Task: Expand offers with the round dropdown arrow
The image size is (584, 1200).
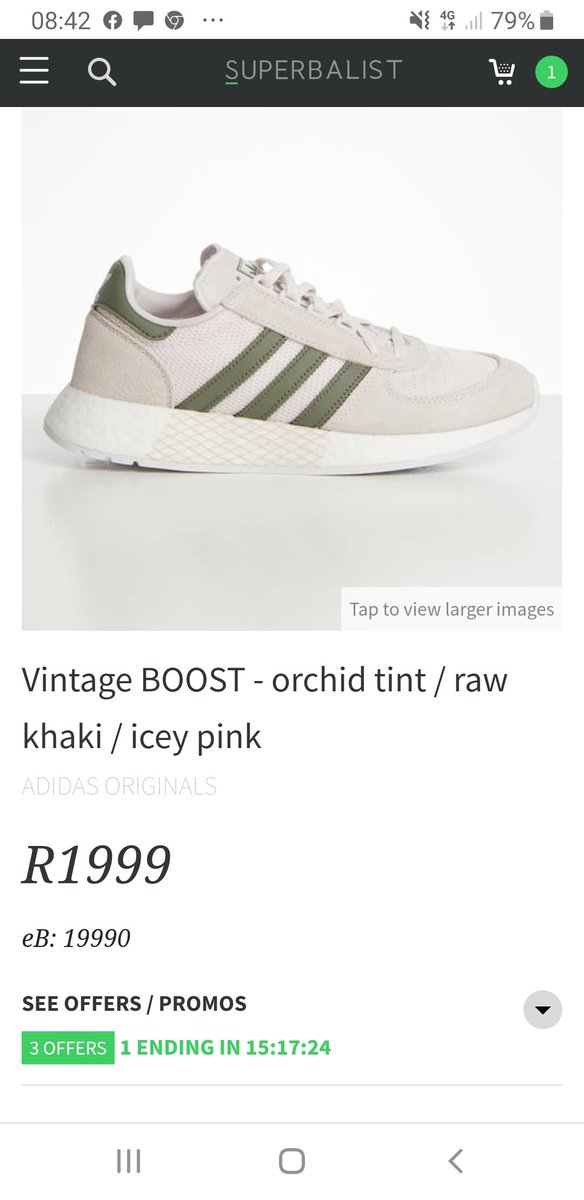Action: [x=542, y=1010]
